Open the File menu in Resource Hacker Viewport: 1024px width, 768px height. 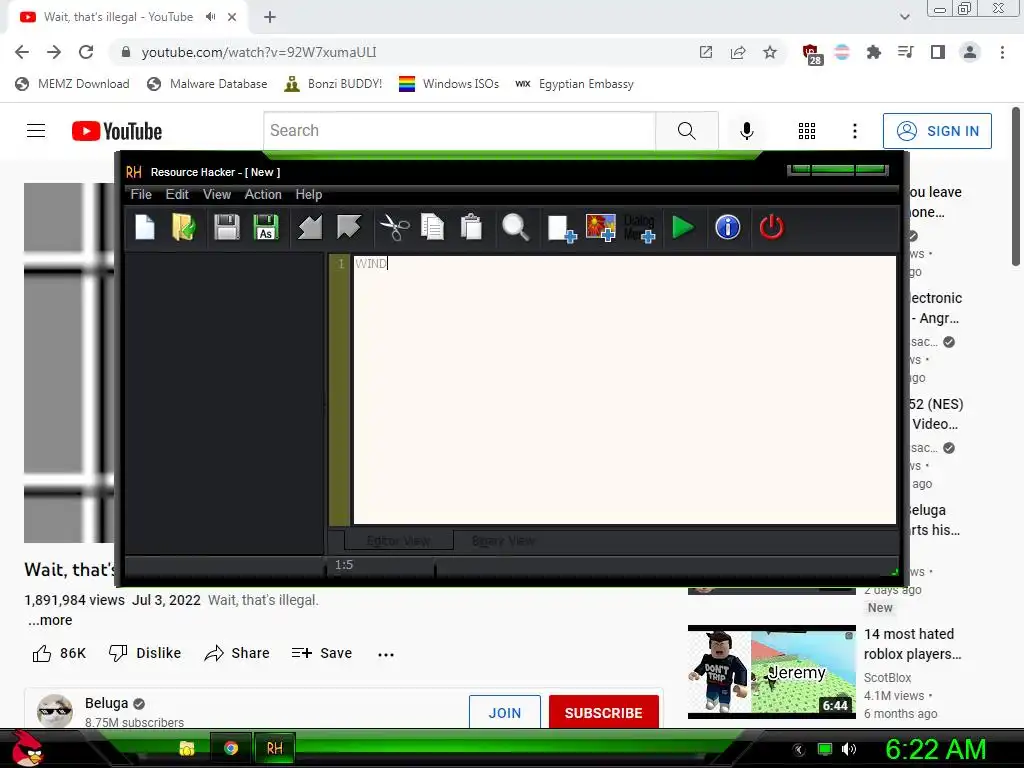tap(141, 195)
